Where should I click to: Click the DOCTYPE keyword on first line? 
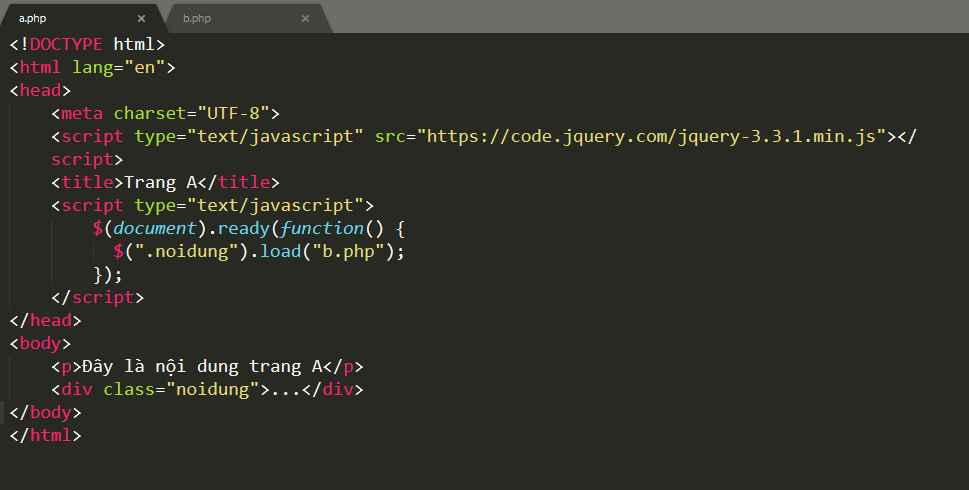[x=66, y=44]
